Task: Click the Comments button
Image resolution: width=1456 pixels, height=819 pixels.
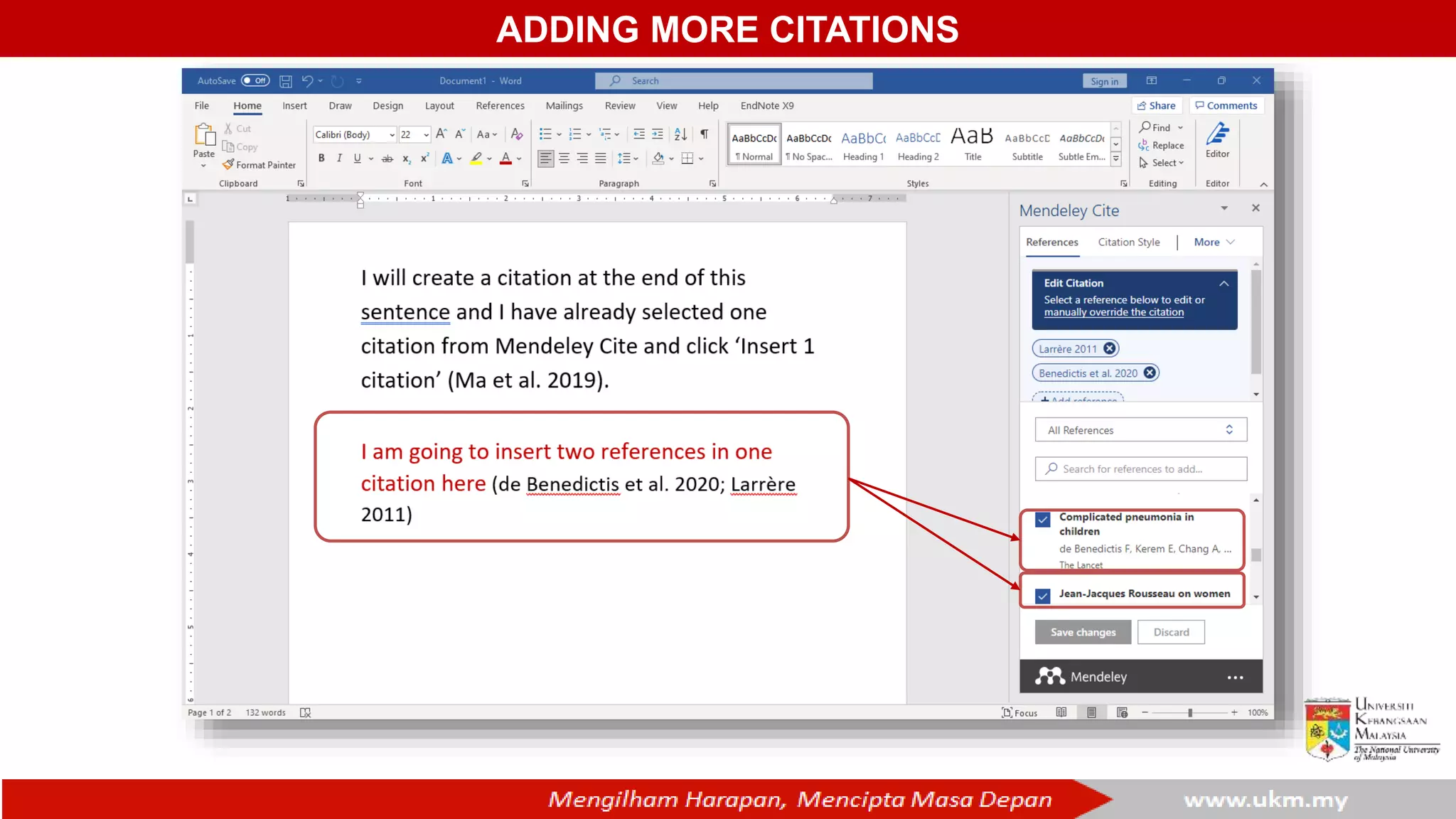Action: [1226, 105]
